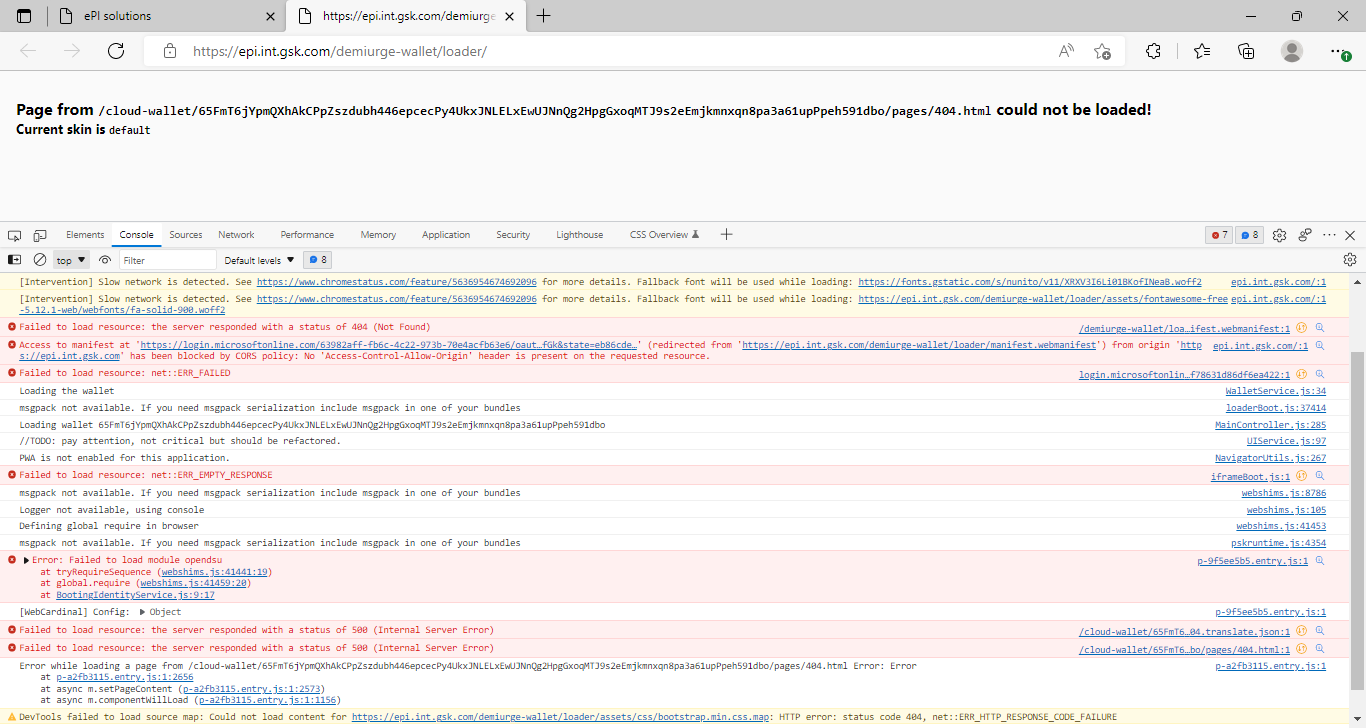Open the create live expression icon
Image resolution: width=1366 pixels, height=728 pixels.
pyautogui.click(x=104, y=259)
